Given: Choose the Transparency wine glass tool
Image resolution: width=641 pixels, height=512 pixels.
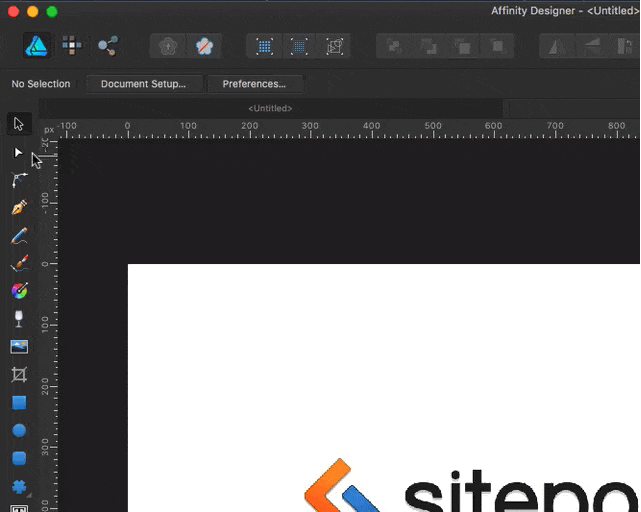Looking at the screenshot, I should pos(19,319).
